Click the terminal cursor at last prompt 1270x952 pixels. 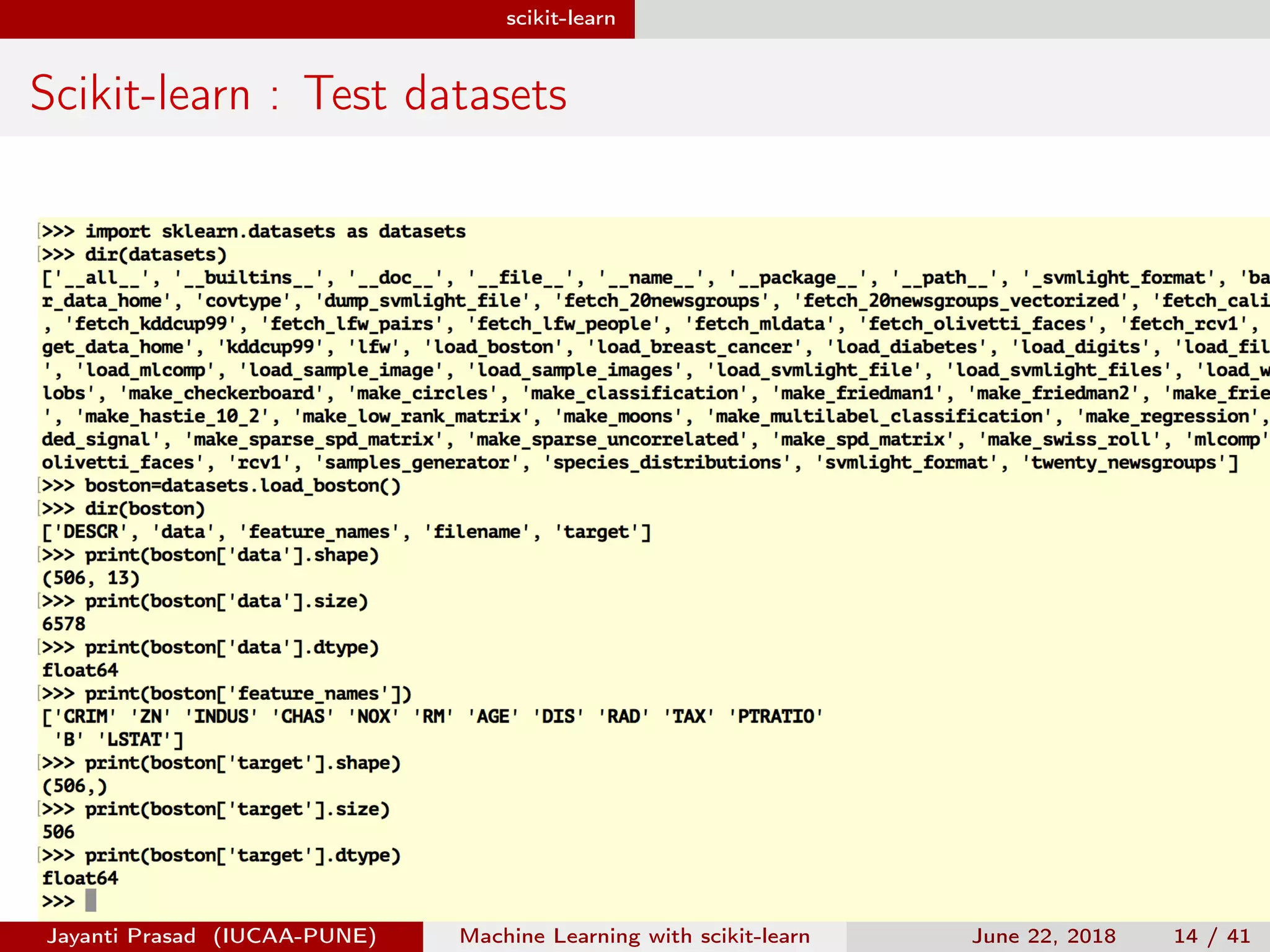pyautogui.click(x=91, y=901)
